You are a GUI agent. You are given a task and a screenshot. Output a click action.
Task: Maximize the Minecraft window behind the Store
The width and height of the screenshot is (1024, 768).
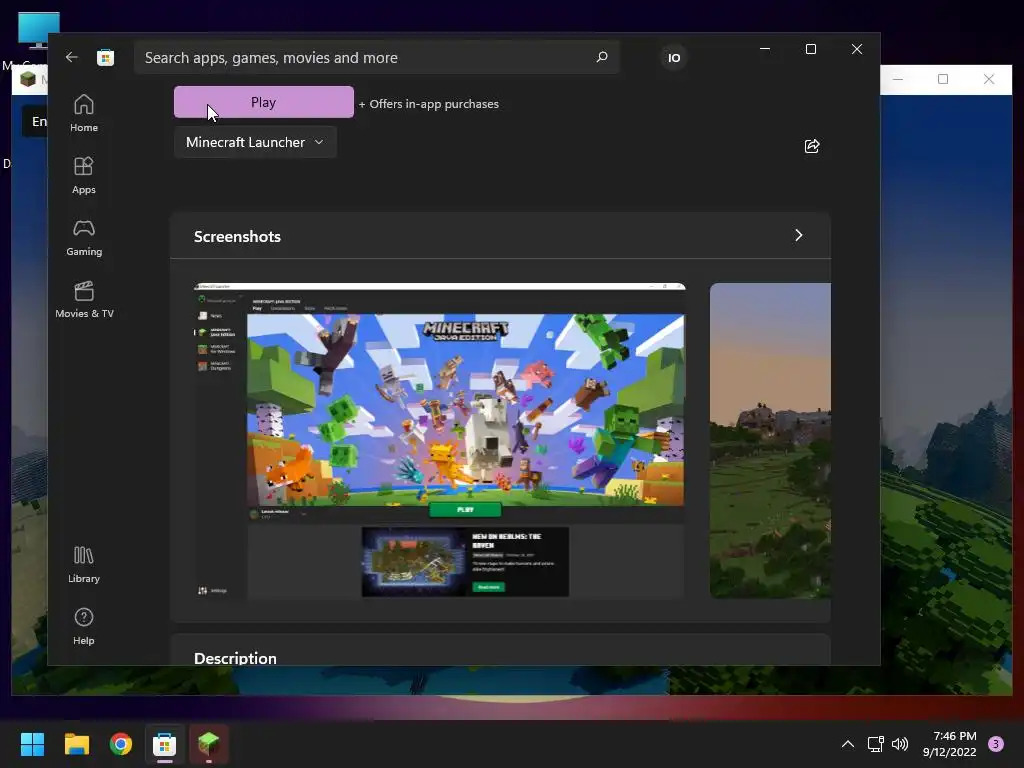943,79
